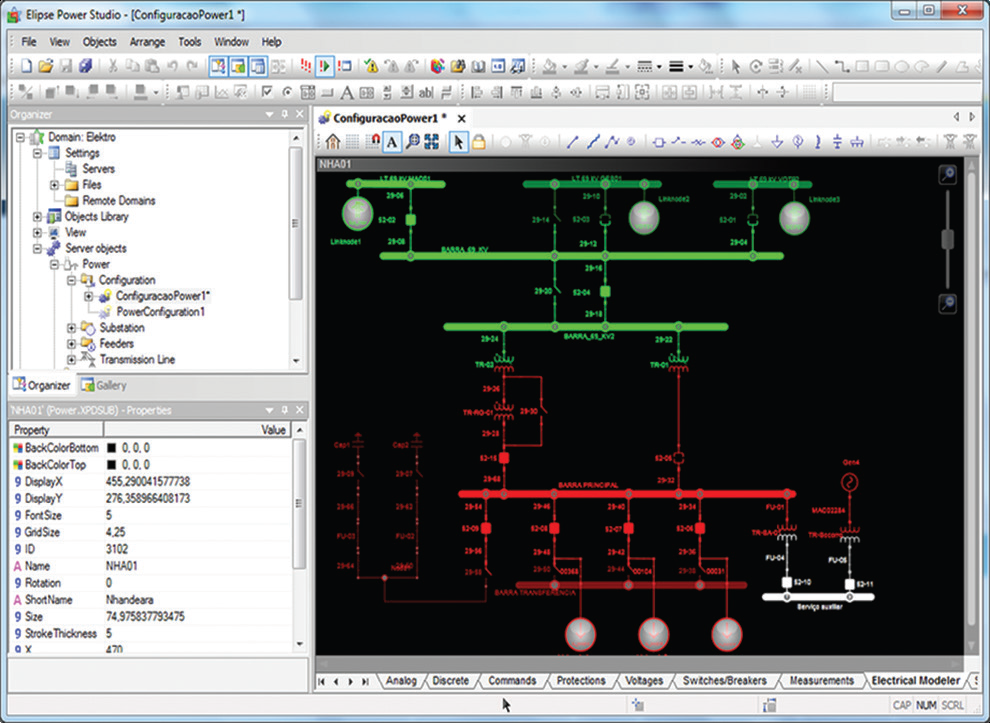990x723 pixels.
Task: Toggle the text display A button in modeler
Action: tap(392, 141)
